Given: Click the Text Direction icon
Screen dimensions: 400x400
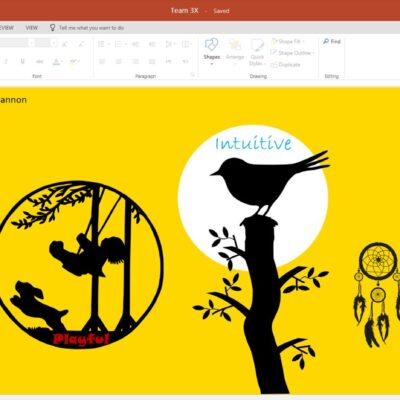Looking at the screenshot, I should tap(169, 44).
